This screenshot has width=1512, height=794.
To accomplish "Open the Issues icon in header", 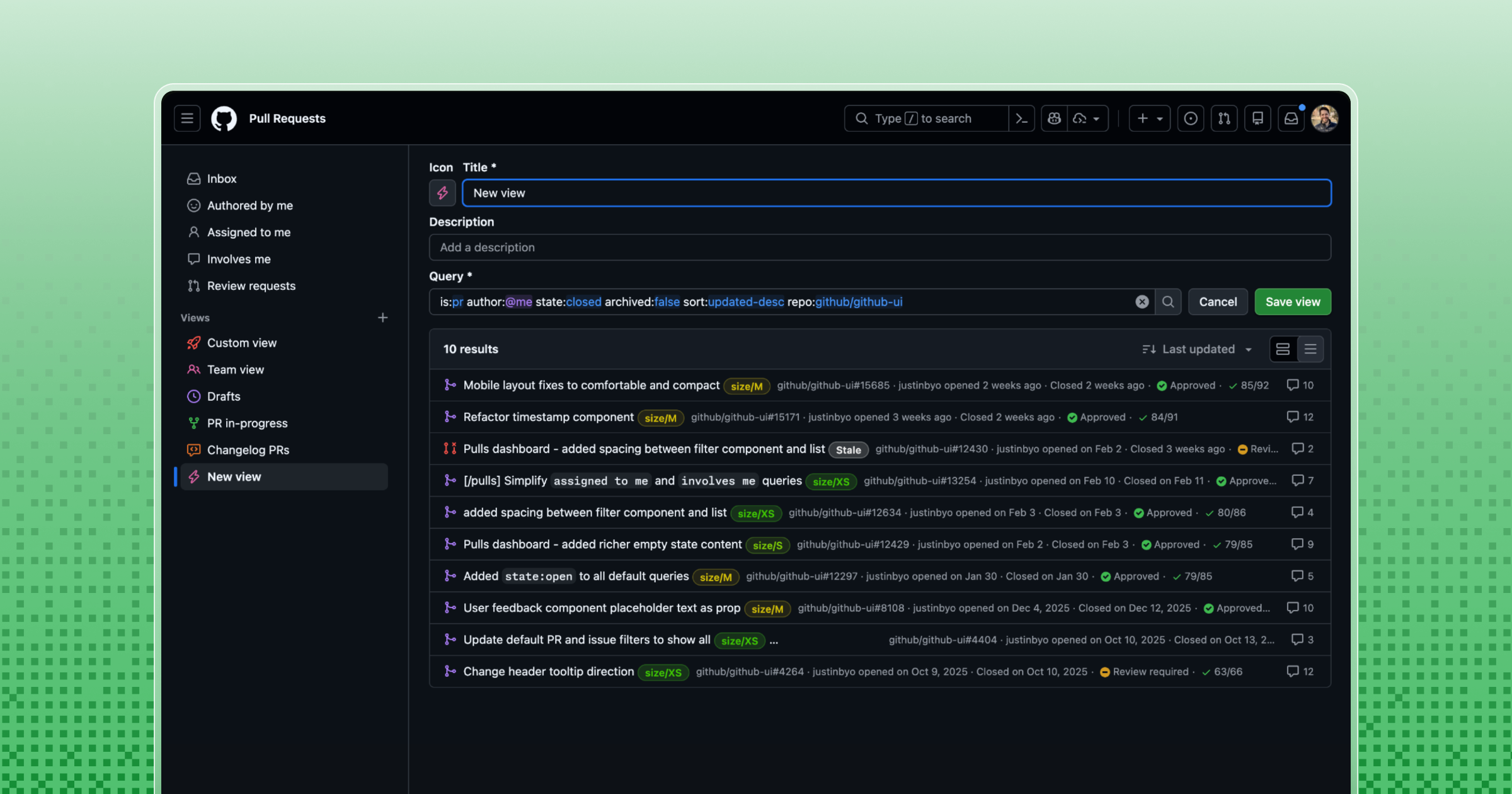I will [x=1191, y=118].
